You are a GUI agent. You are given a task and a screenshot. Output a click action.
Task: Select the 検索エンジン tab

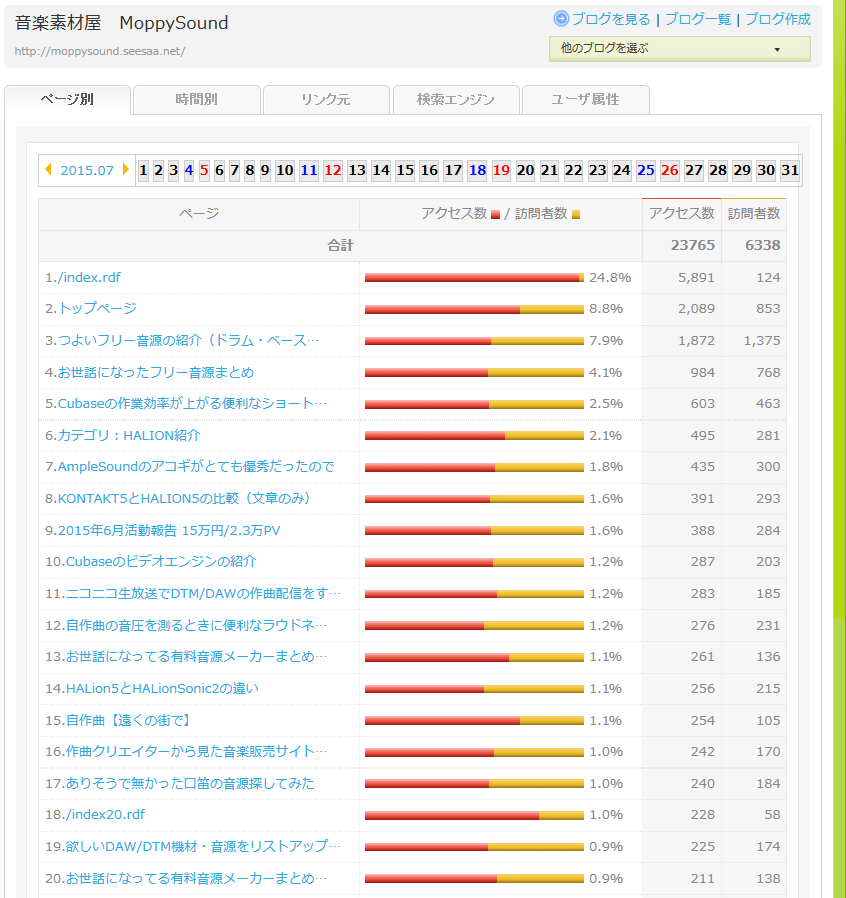[456, 99]
